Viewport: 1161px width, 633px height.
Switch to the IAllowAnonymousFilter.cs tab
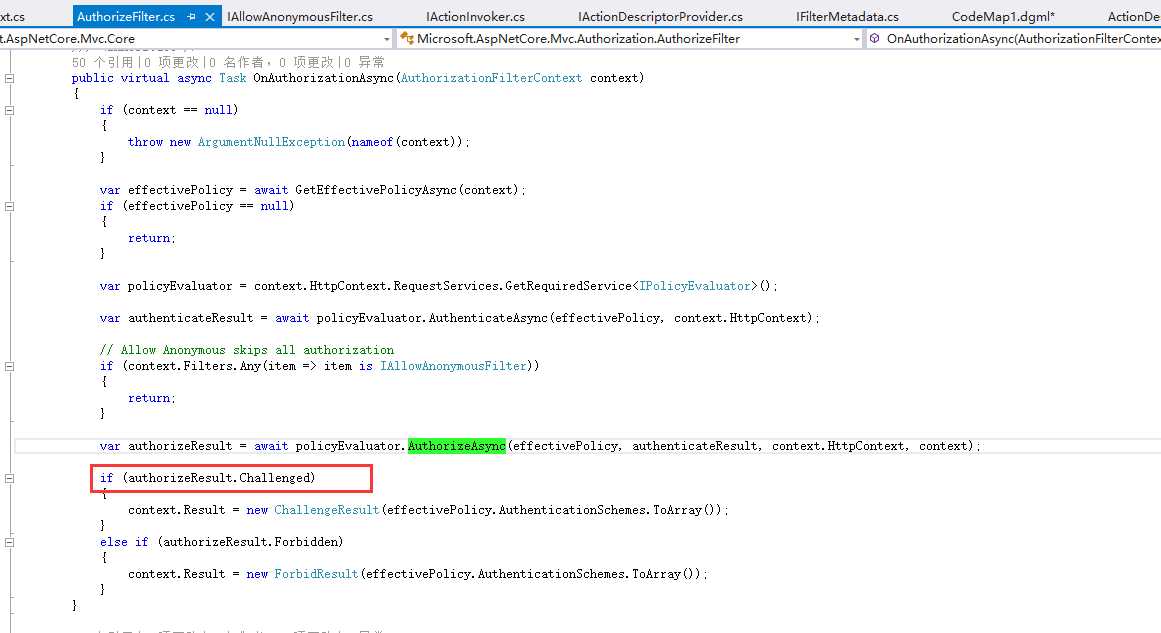[x=300, y=16]
